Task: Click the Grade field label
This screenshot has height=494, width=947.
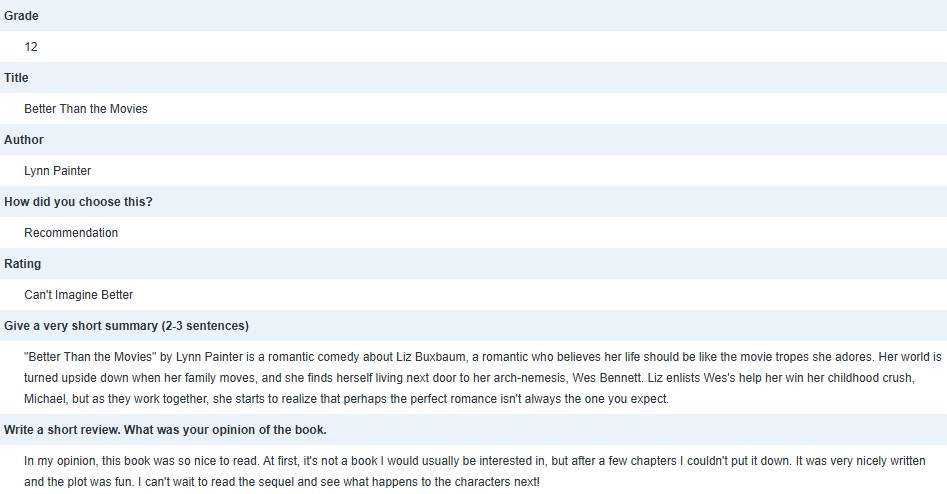Action: (x=21, y=16)
